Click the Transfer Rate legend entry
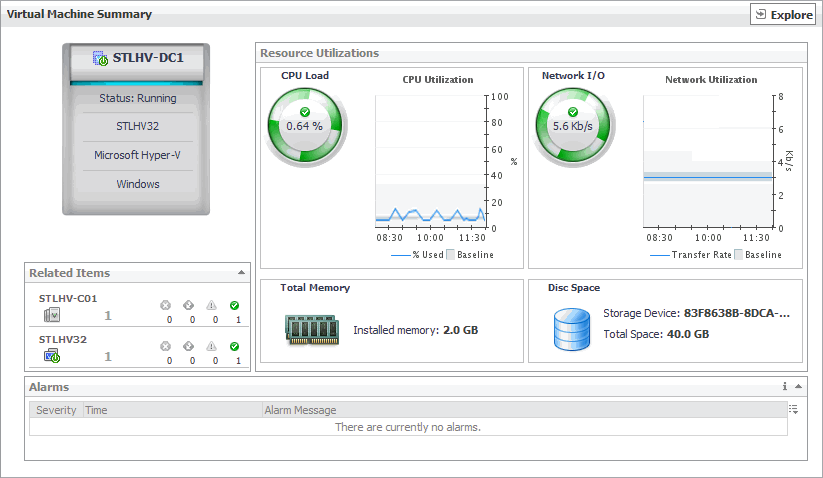This screenshot has height=478, width=823. coord(691,254)
